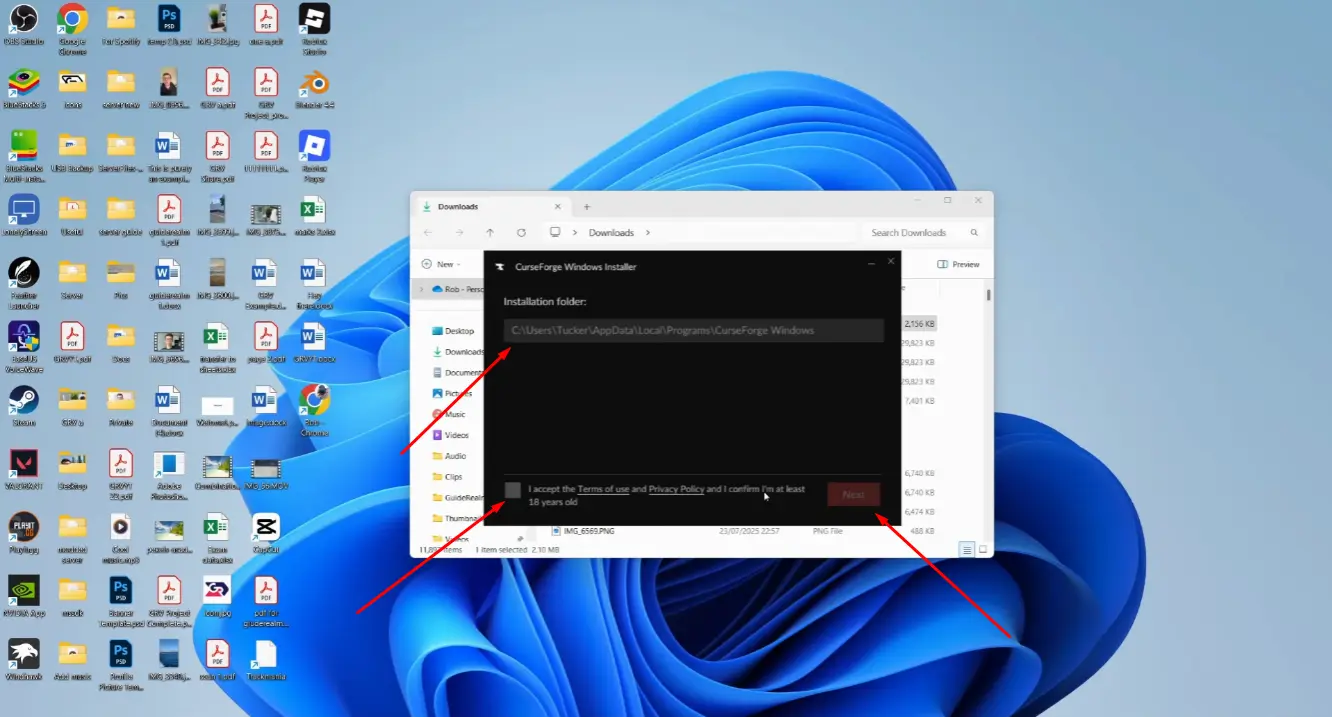Tick the Terms of use acceptance checkbox
This screenshot has width=1332, height=717.
pos(513,490)
